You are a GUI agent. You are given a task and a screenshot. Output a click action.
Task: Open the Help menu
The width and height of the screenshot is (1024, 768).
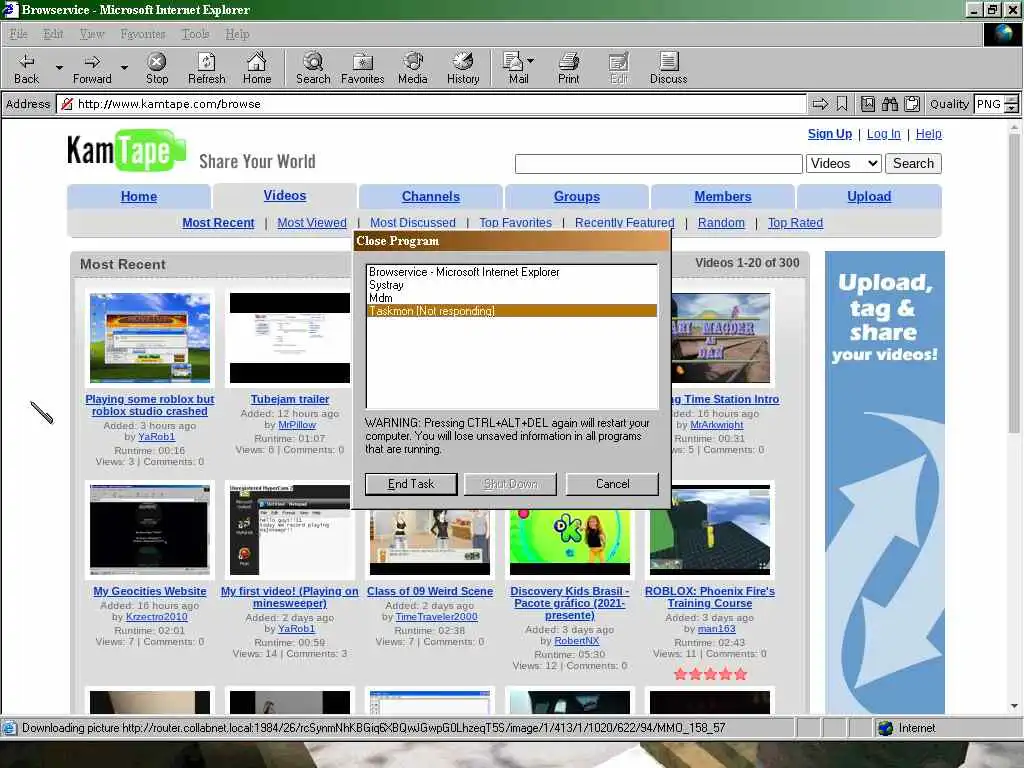237,34
